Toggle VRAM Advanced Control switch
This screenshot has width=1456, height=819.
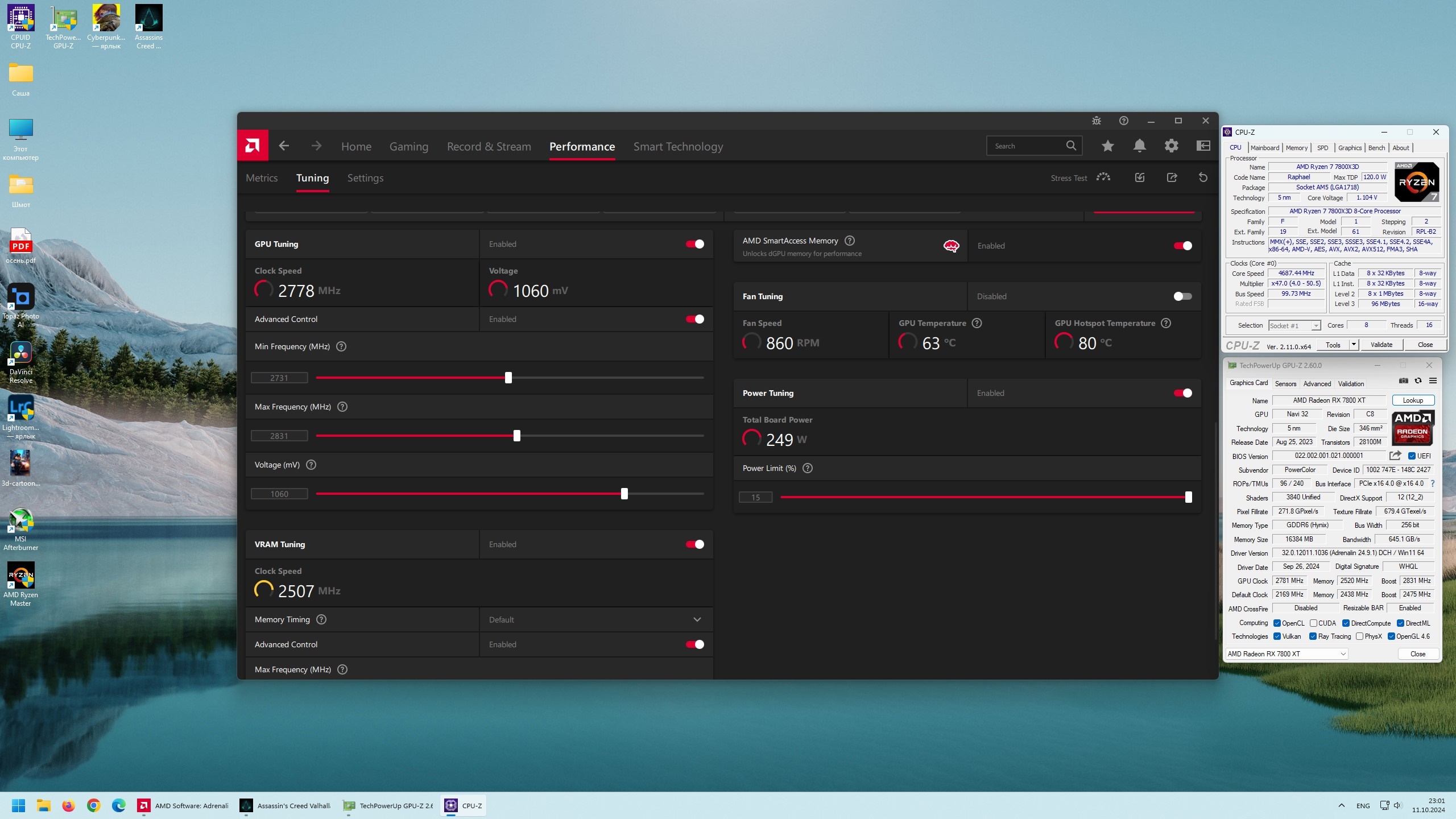[694, 644]
